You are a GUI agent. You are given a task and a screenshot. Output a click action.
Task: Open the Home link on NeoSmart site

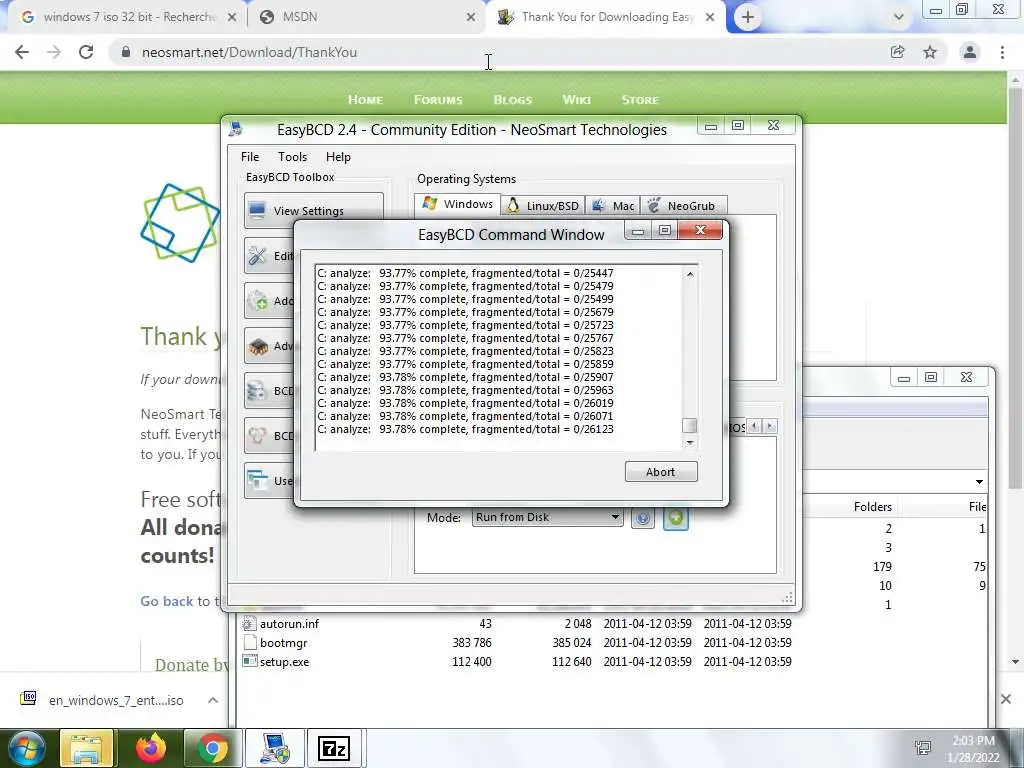[x=365, y=100]
